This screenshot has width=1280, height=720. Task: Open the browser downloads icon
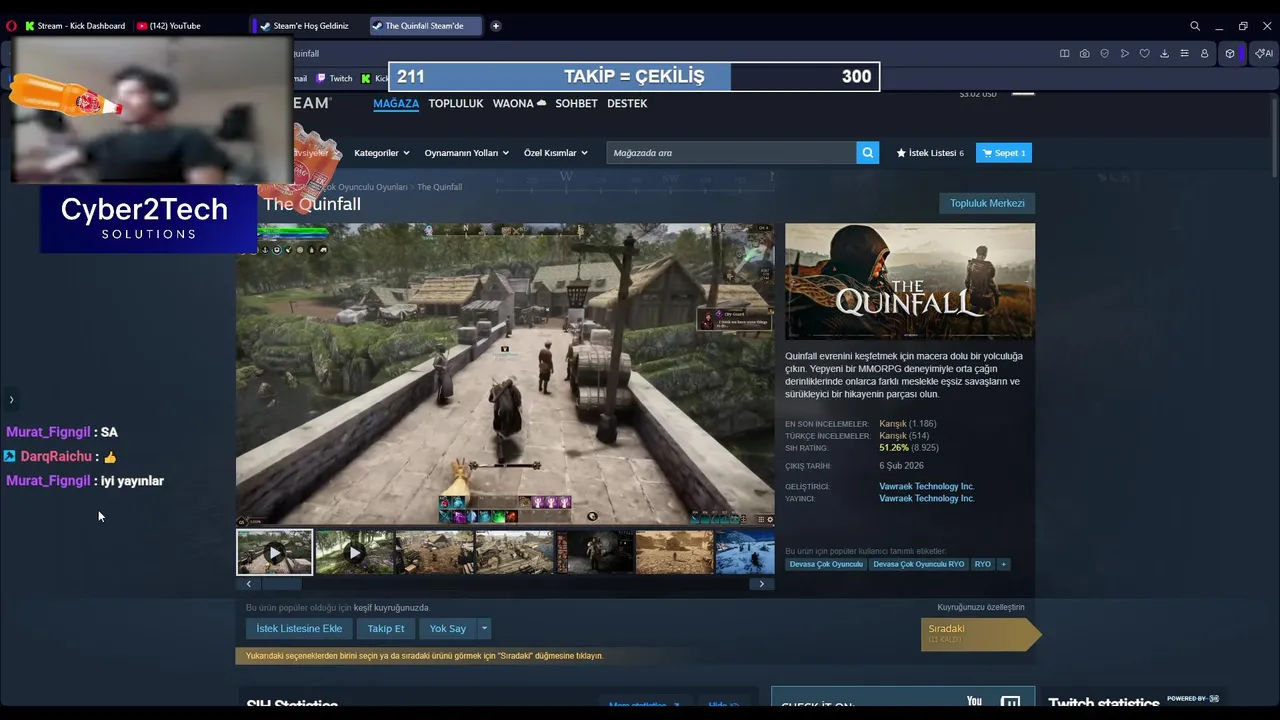(1164, 53)
